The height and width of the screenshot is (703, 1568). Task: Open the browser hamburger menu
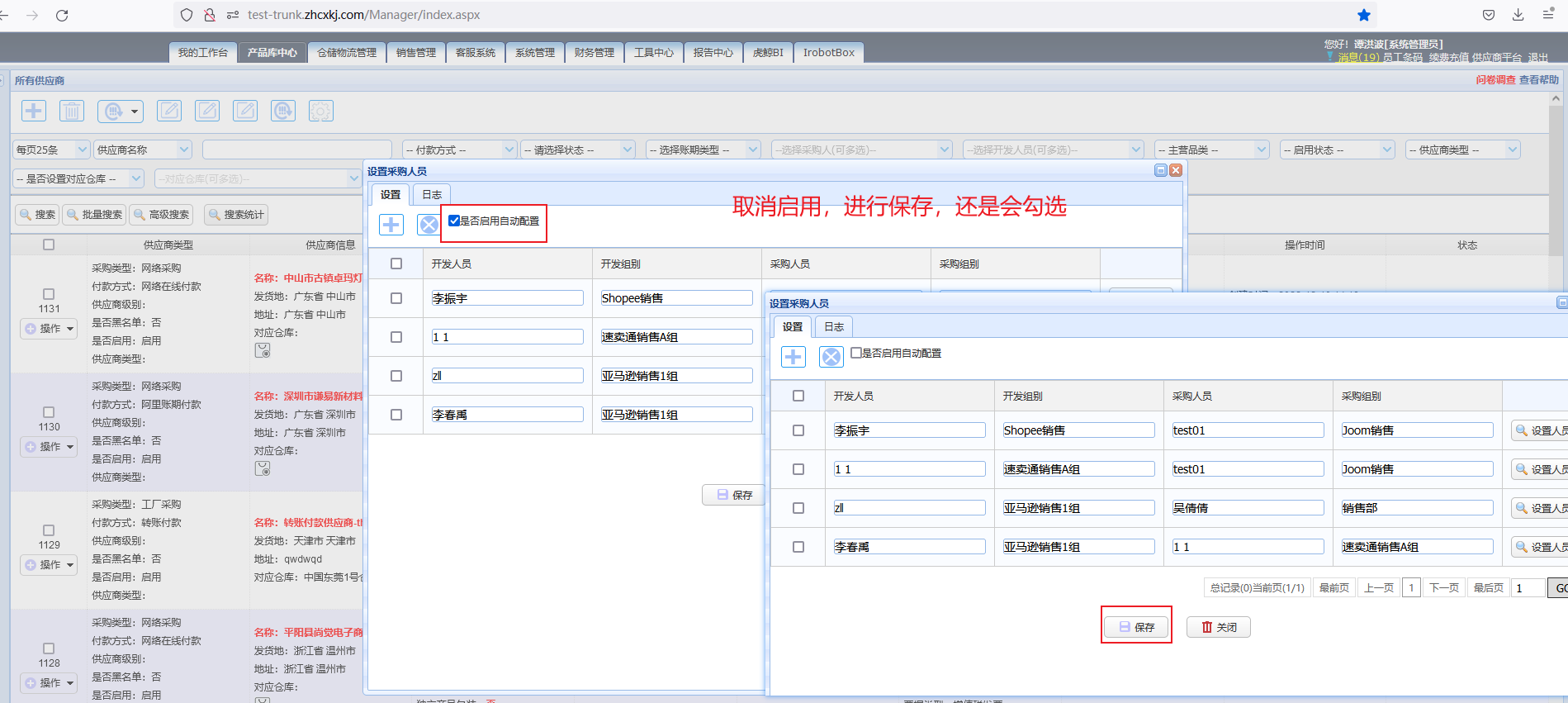point(1548,15)
